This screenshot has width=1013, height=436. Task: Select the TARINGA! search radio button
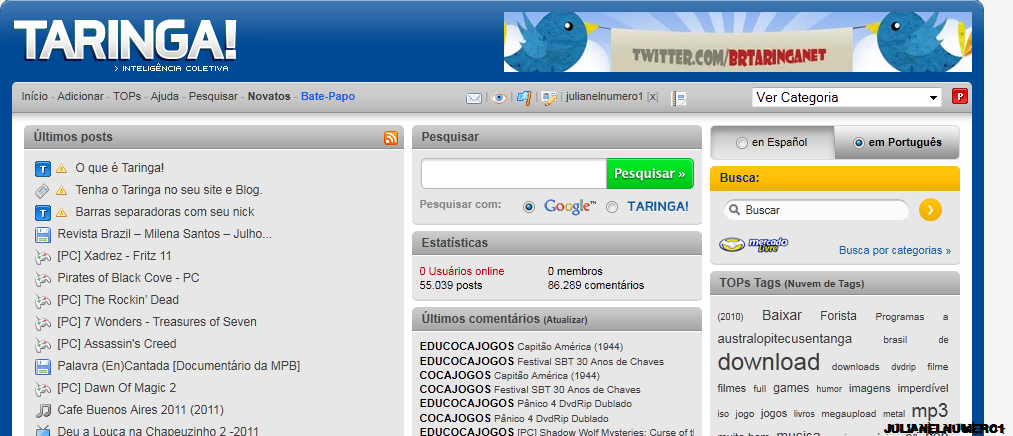click(612, 207)
